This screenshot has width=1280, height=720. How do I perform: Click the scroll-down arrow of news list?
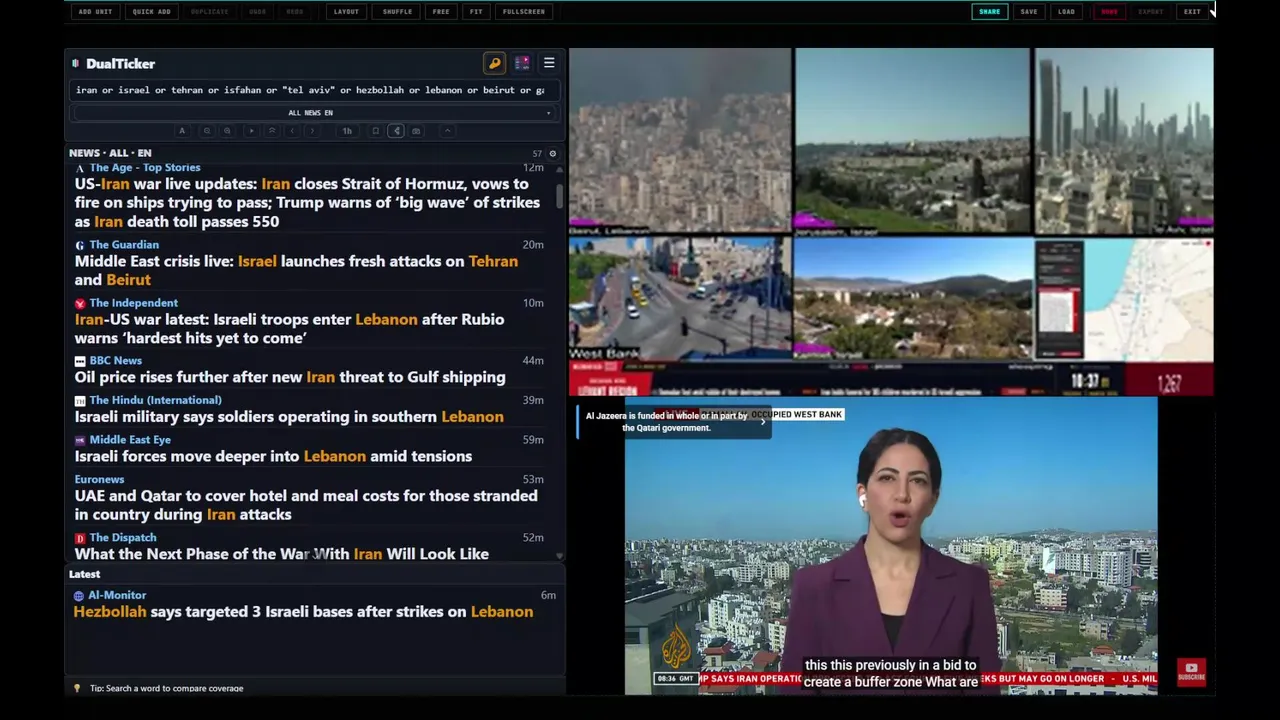tap(559, 556)
